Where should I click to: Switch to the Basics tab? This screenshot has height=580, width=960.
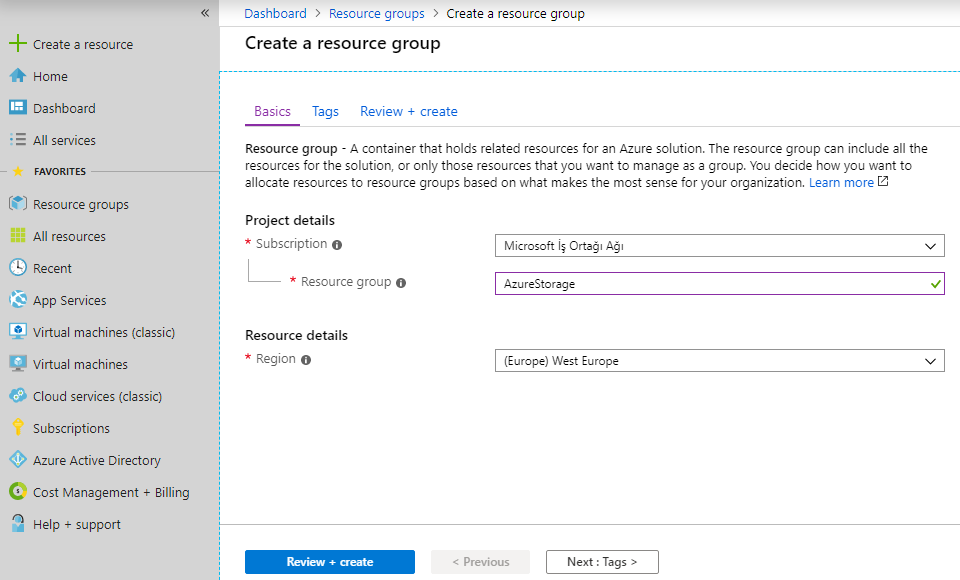tap(272, 111)
